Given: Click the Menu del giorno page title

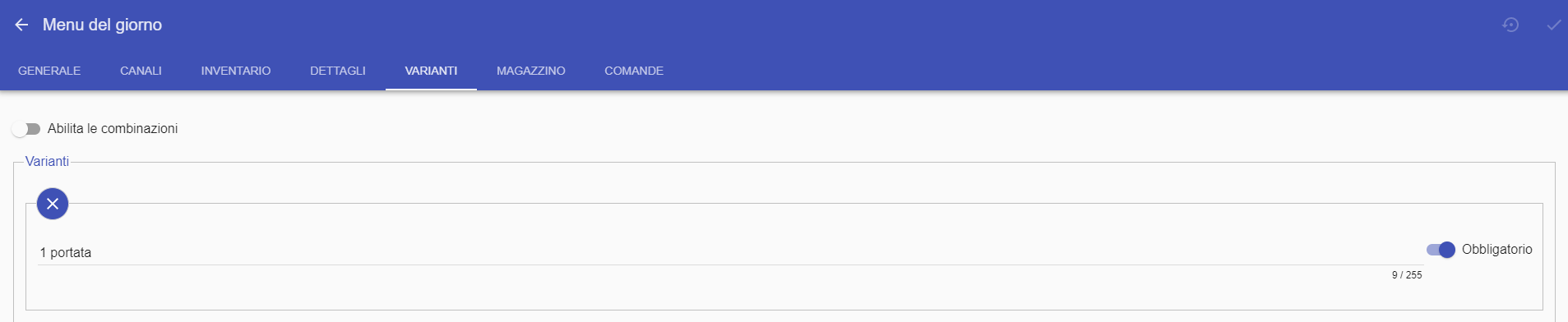Looking at the screenshot, I should tap(102, 25).
